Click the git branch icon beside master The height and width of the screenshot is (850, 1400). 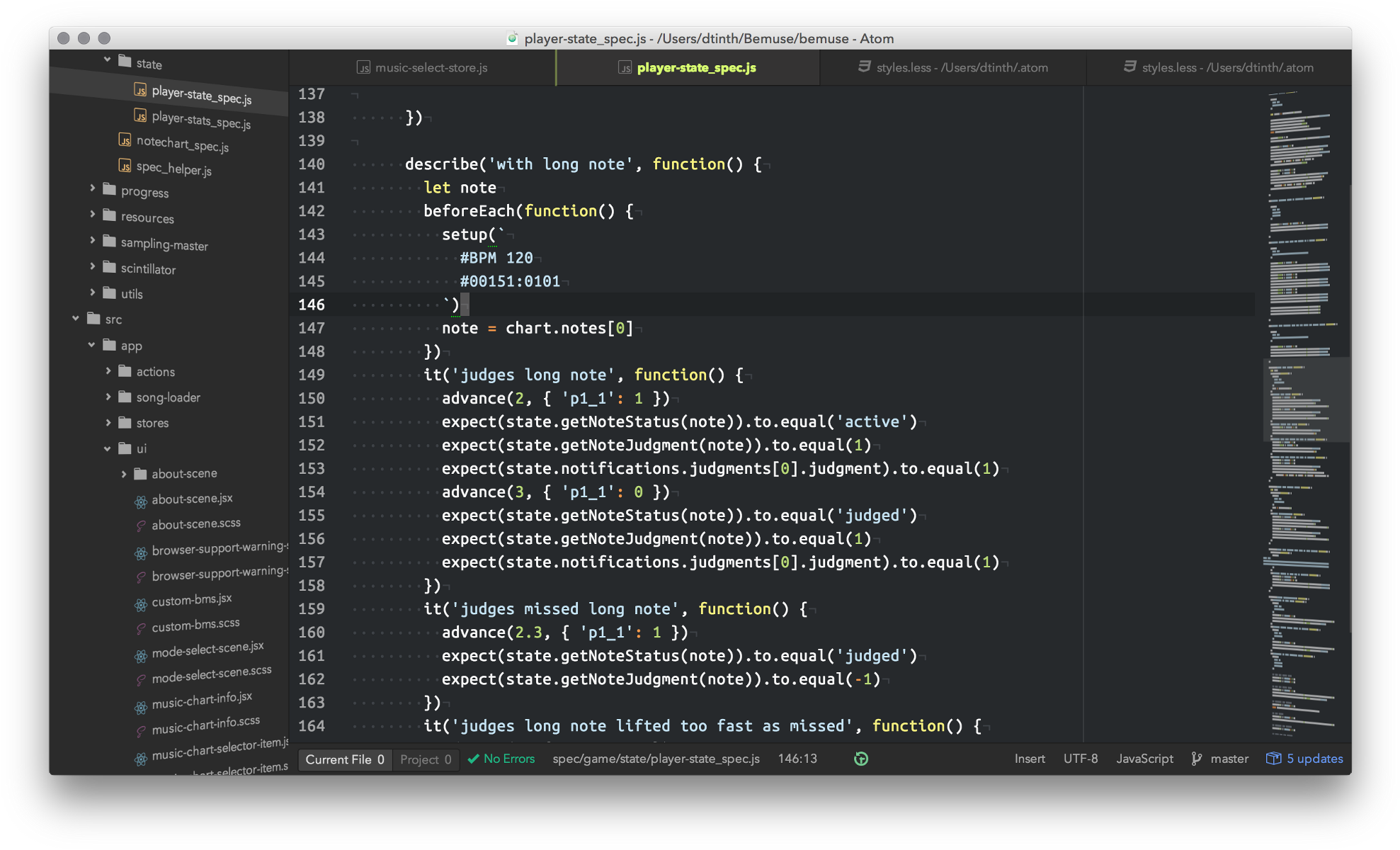1197,759
